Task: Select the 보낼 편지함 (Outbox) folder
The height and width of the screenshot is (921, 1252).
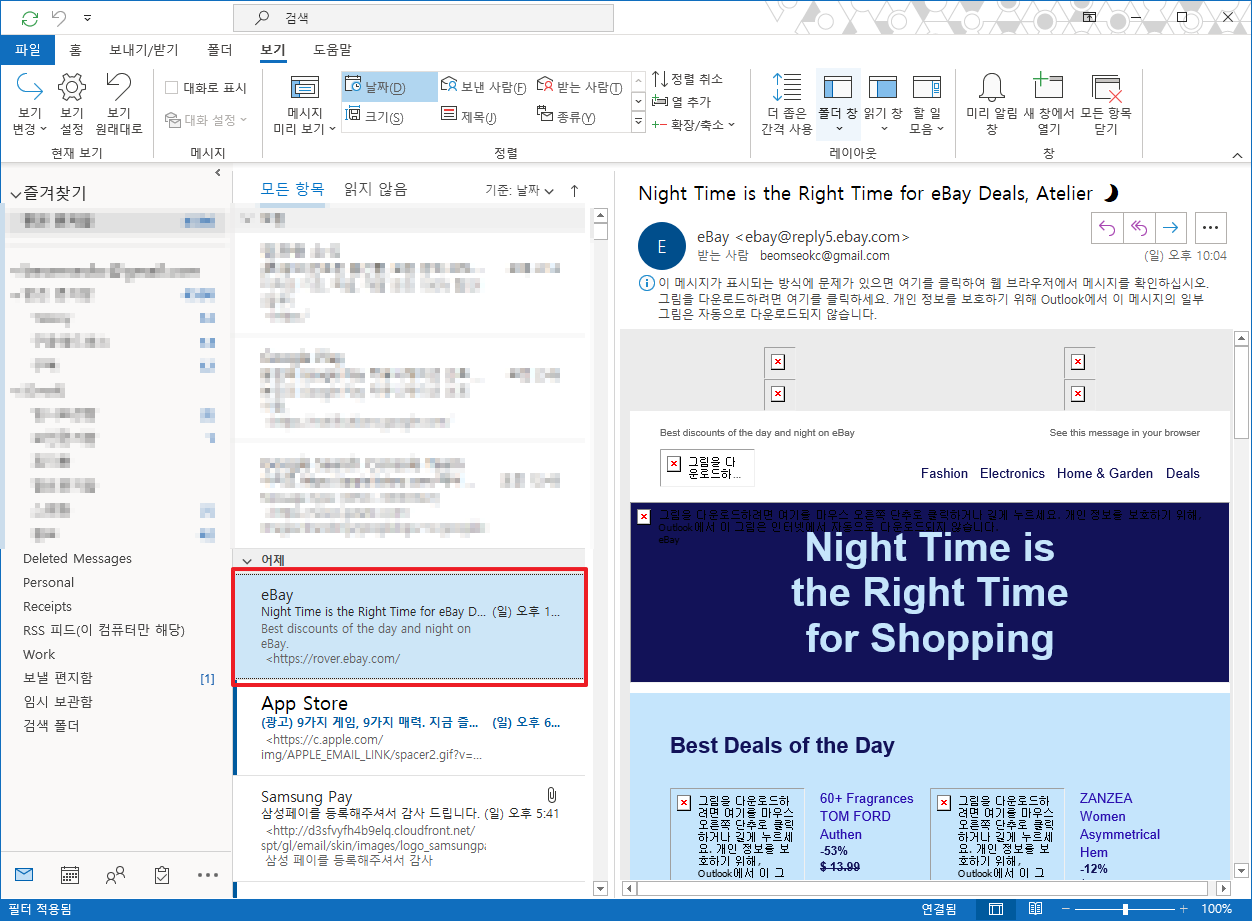Action: 57,678
